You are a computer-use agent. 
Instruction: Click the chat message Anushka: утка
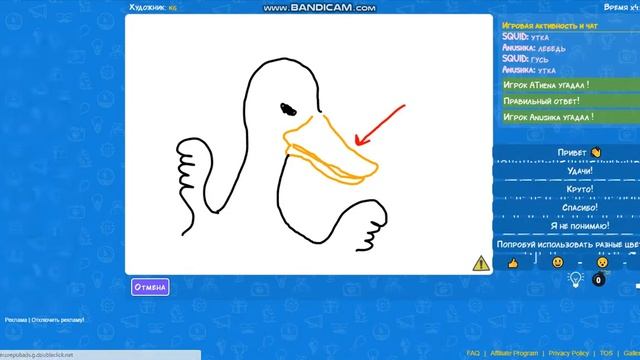tap(529, 70)
